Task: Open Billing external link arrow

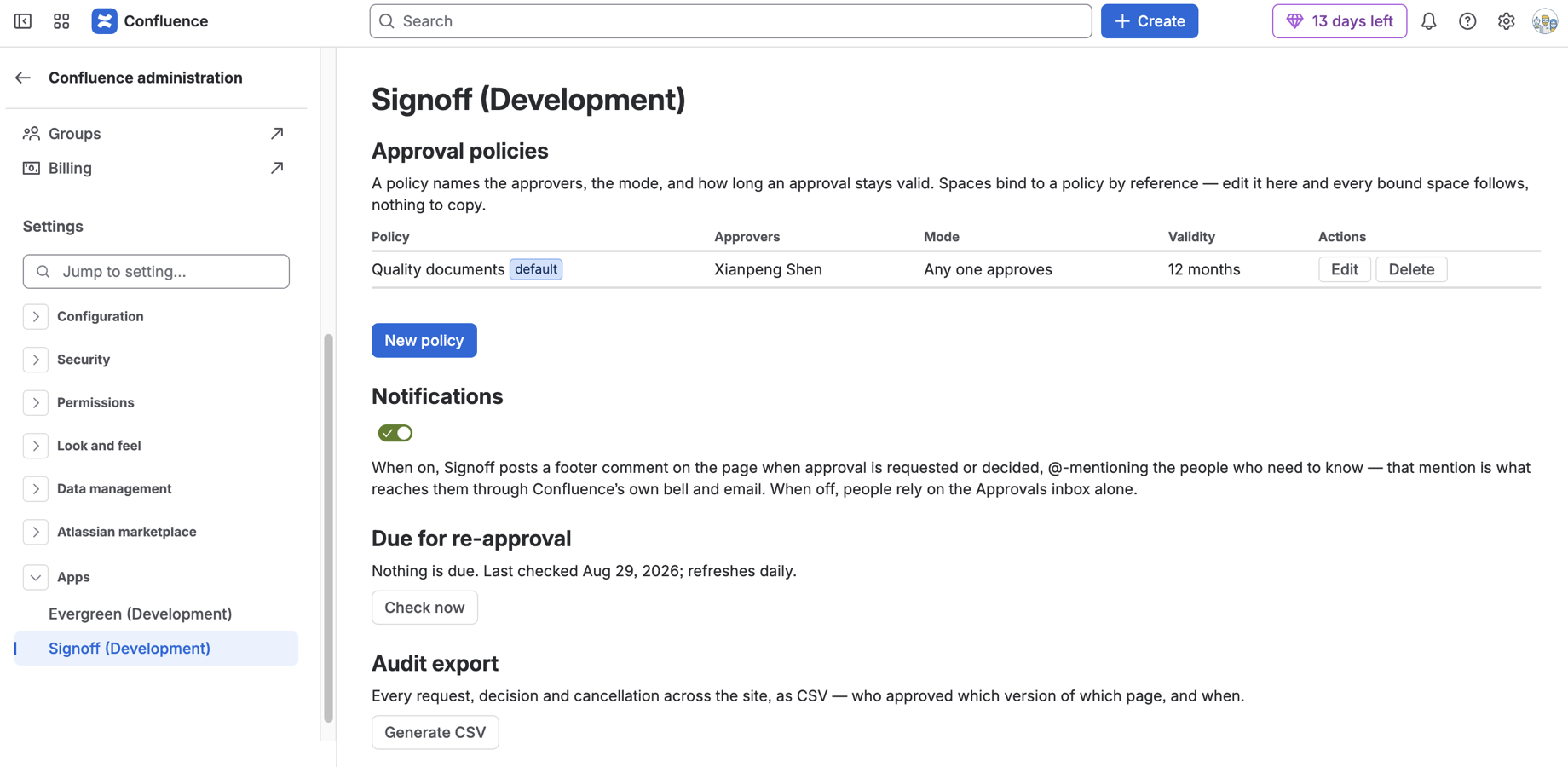Action: 277,168
